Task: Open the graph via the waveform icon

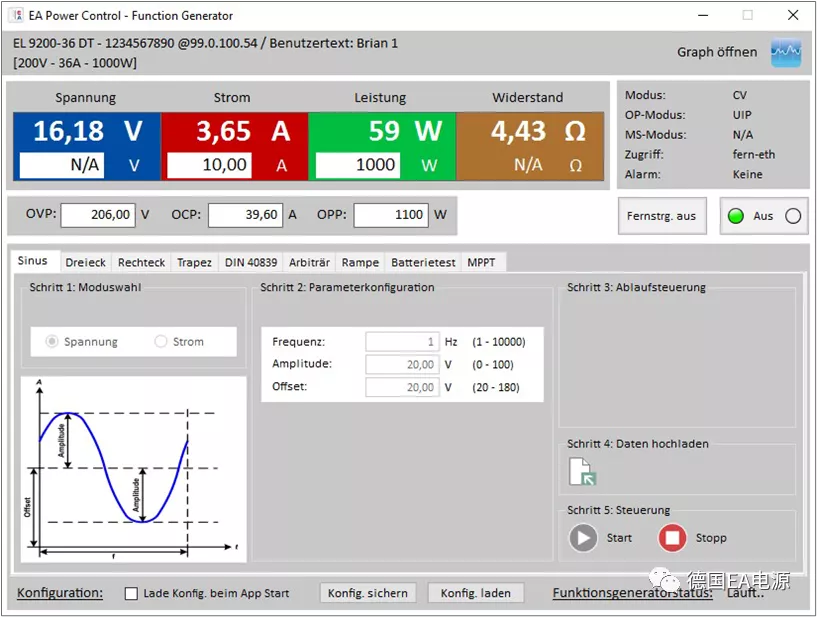Action: (786, 52)
